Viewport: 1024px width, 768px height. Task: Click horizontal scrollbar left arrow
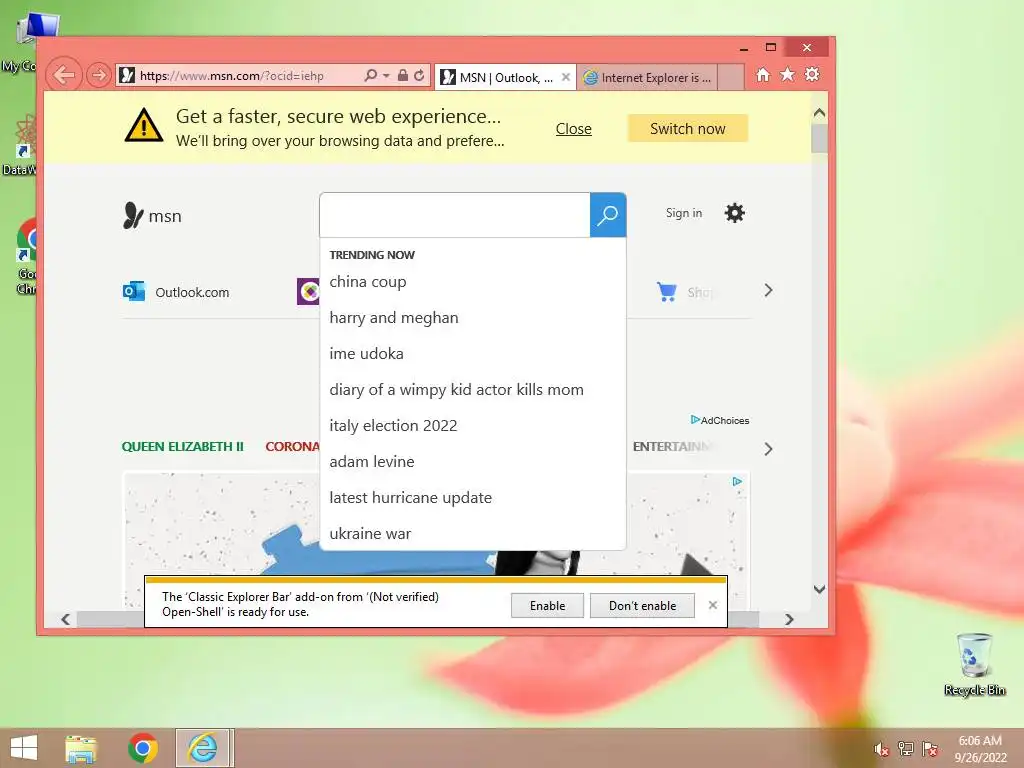(65, 619)
